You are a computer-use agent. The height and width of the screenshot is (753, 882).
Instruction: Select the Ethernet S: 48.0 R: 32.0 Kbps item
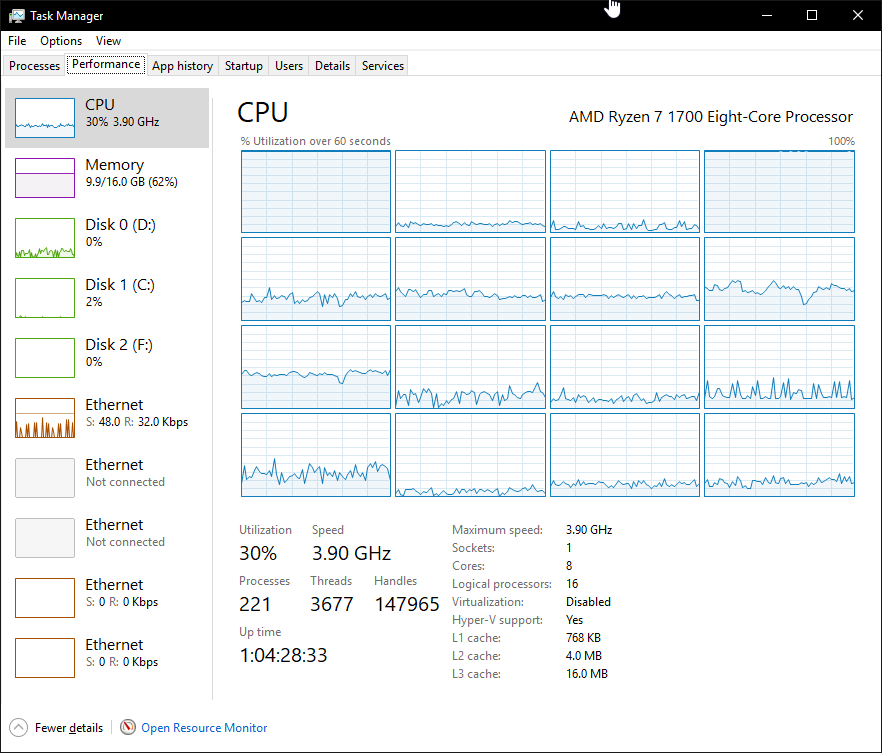click(x=107, y=418)
